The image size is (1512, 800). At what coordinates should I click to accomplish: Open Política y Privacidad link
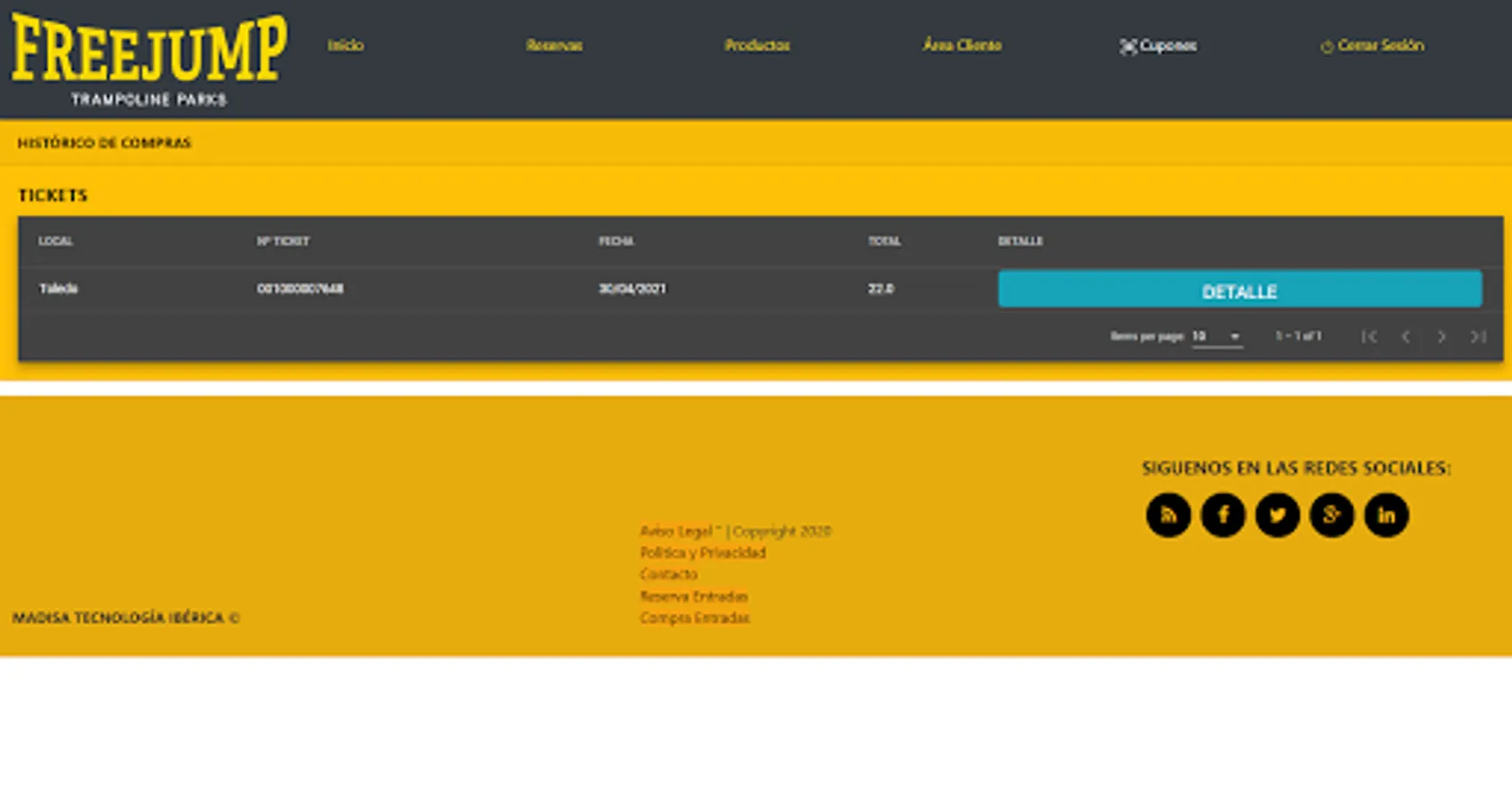703,553
